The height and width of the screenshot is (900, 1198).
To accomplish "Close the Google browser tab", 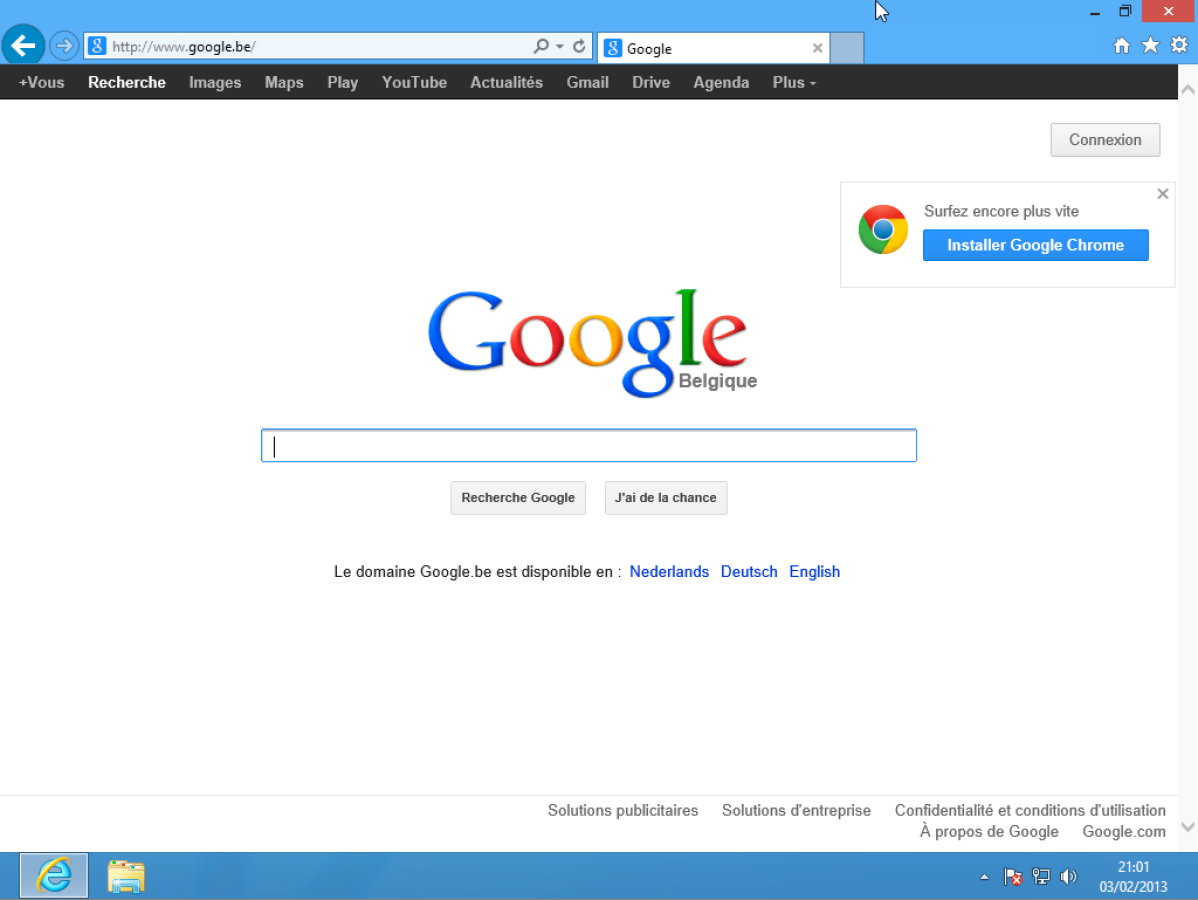I will [x=818, y=48].
